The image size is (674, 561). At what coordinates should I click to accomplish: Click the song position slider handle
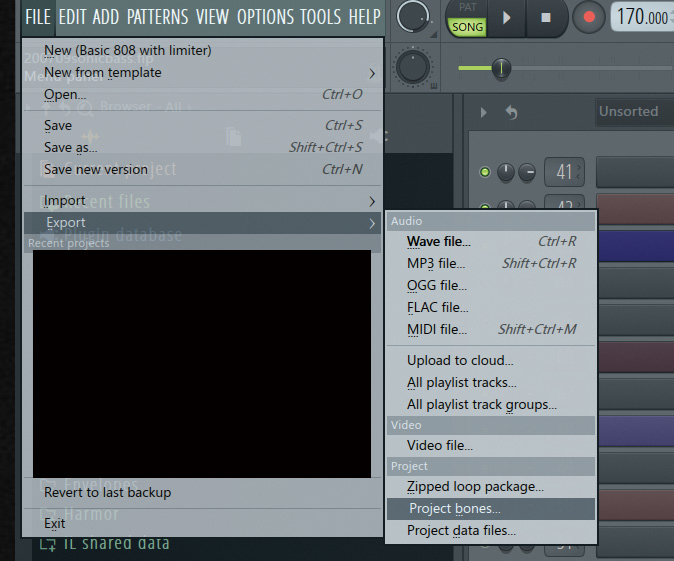501,68
